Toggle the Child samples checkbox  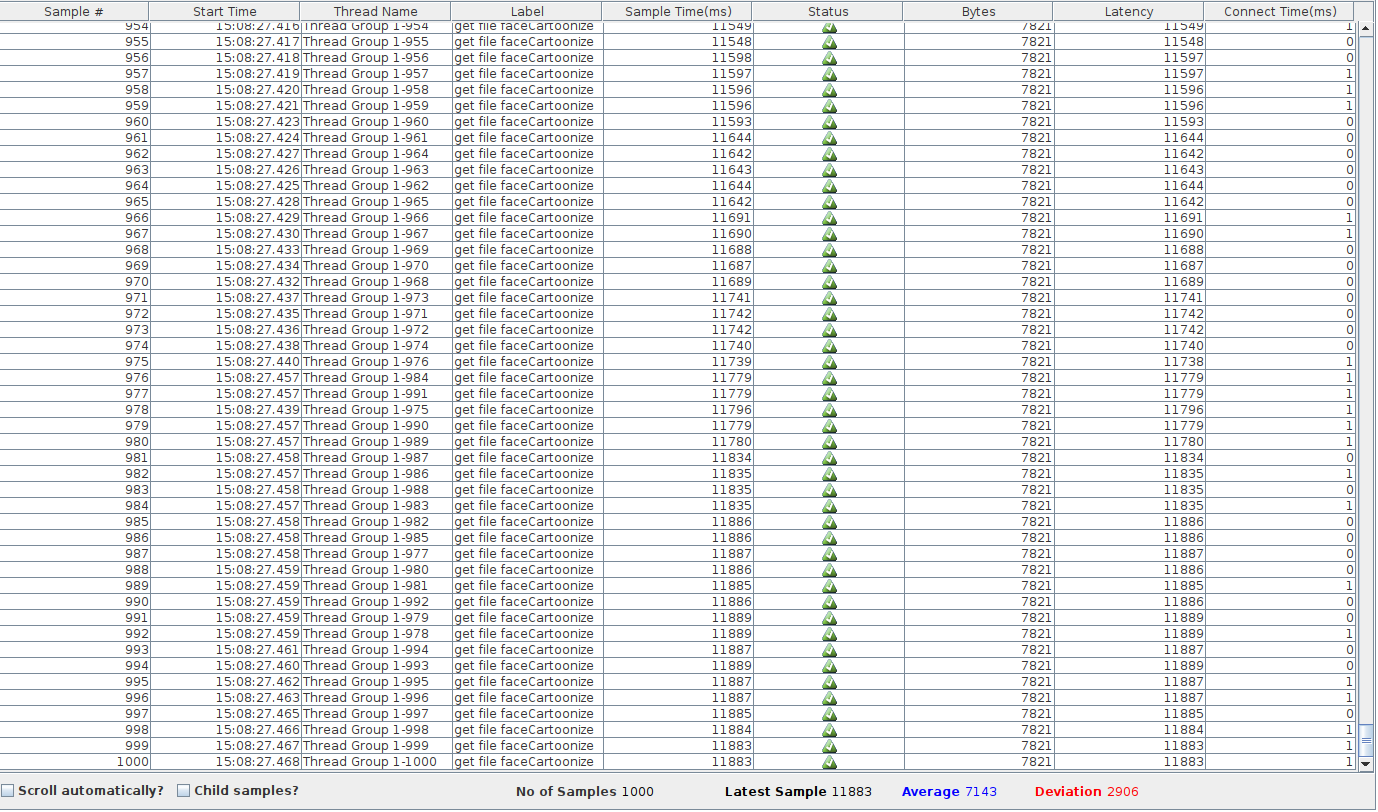[184, 791]
